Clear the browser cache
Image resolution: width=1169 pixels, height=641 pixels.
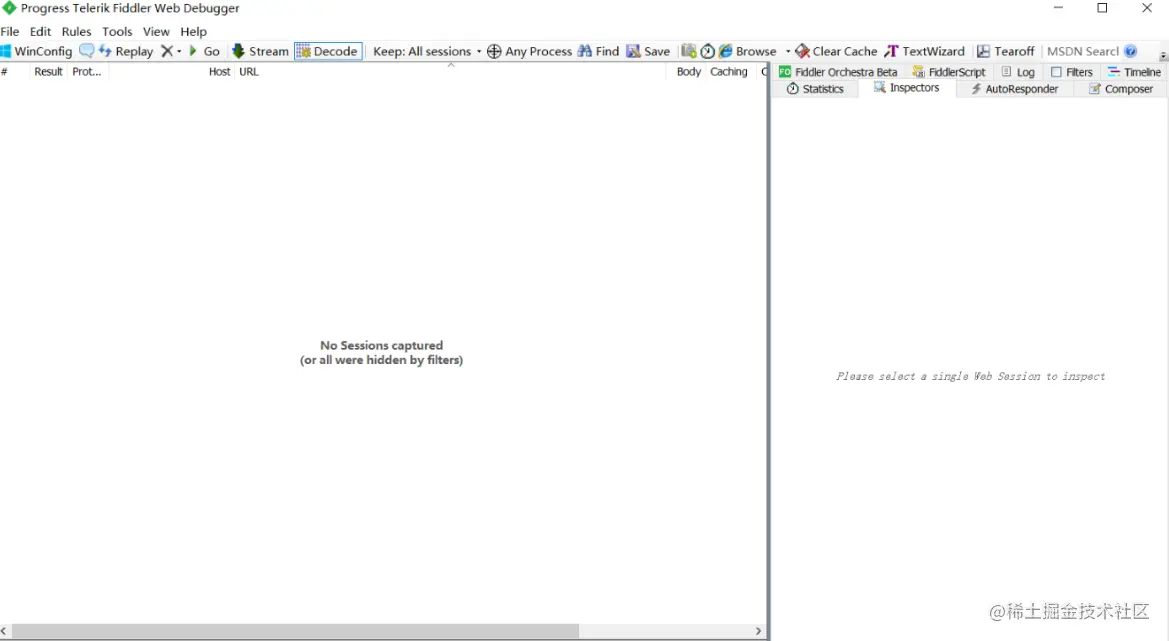point(836,51)
